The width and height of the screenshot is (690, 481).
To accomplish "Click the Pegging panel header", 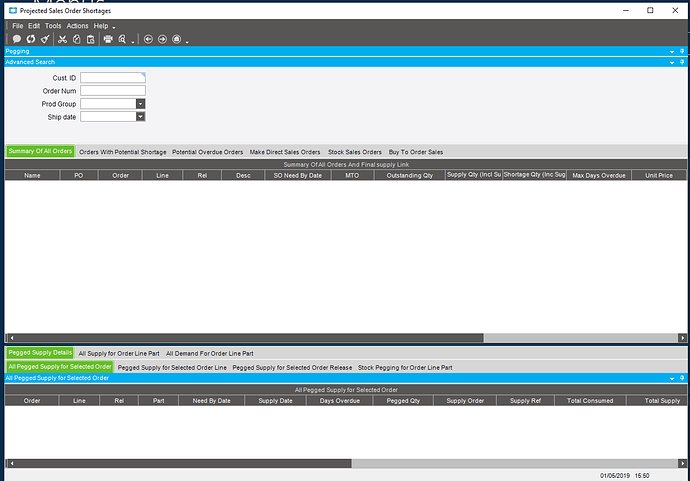I will coord(345,51).
